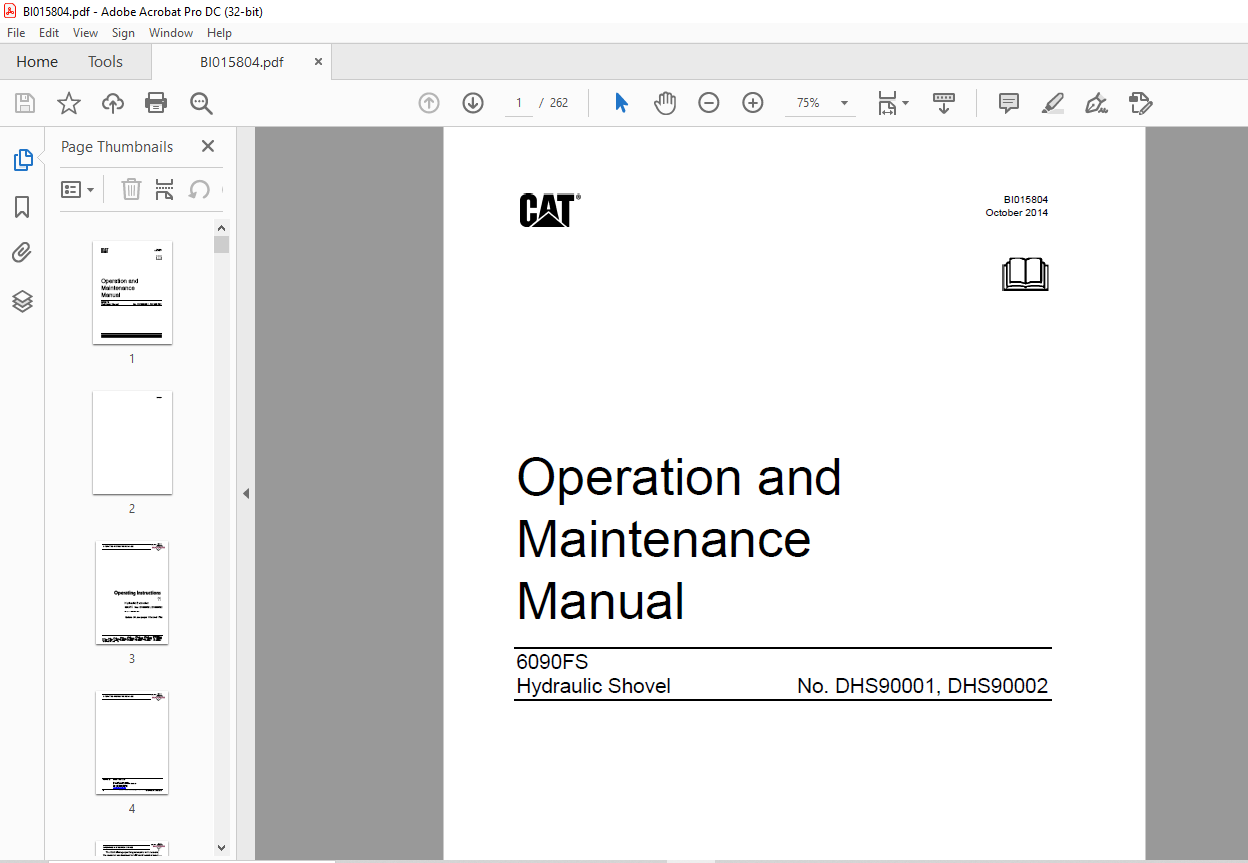Toggle the Bookmarks navigation panel

[22, 207]
